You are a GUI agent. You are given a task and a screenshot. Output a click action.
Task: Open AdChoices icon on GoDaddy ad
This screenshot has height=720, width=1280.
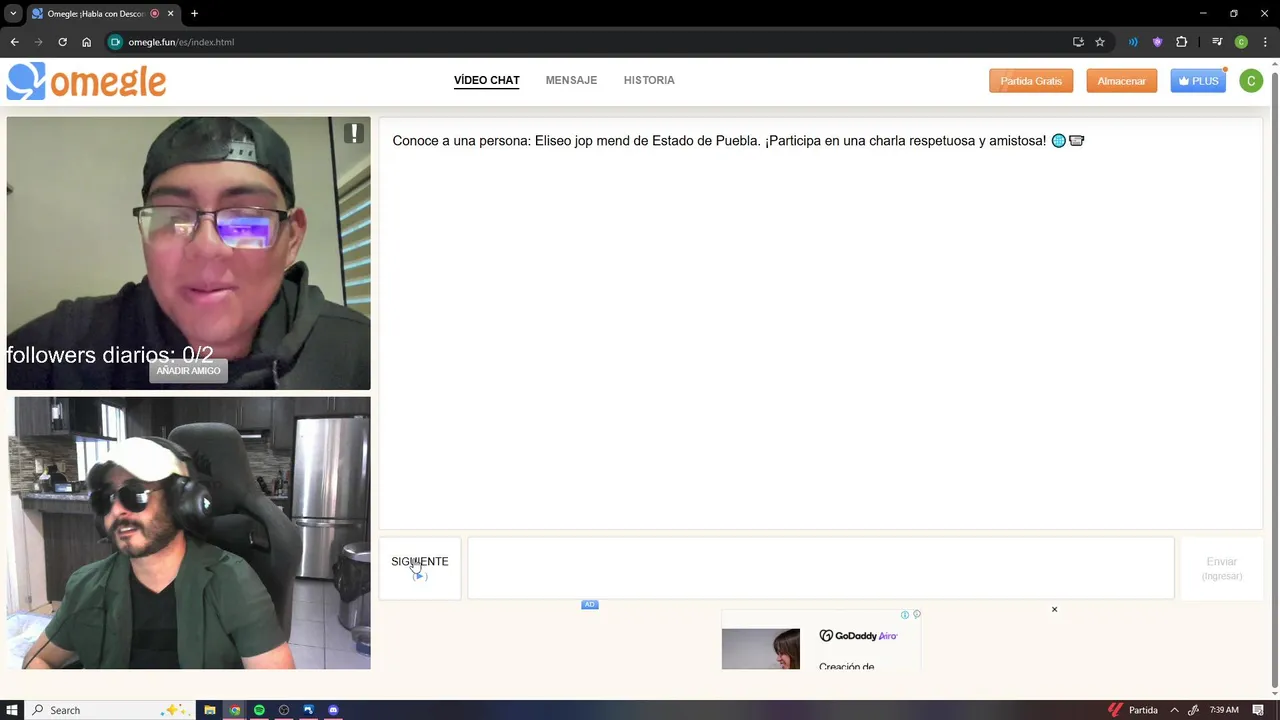click(917, 615)
